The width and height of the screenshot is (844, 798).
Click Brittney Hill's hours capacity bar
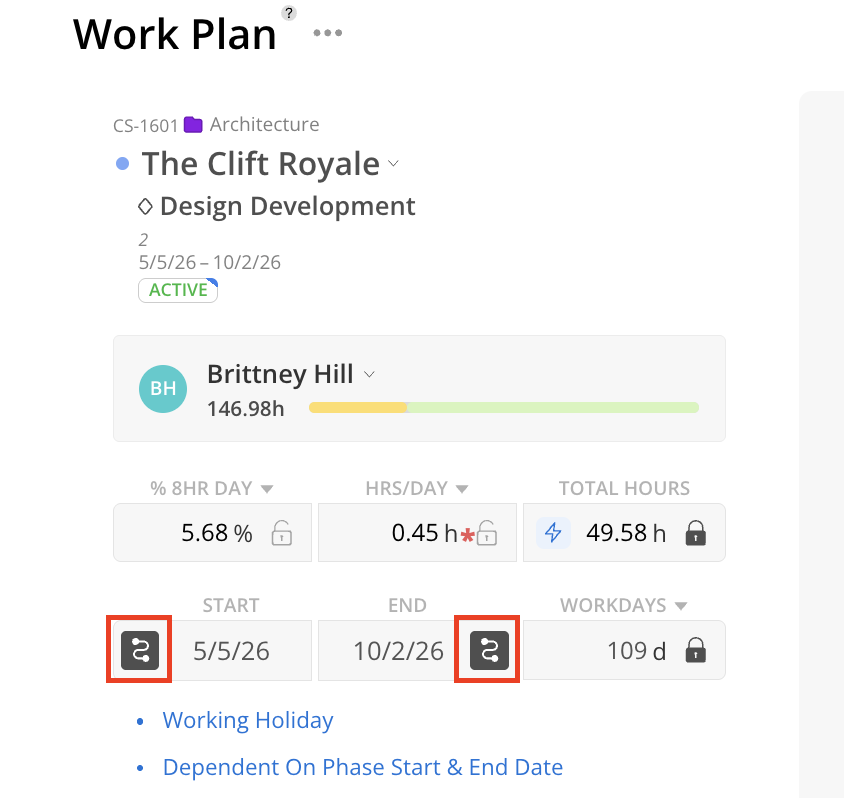click(503, 408)
